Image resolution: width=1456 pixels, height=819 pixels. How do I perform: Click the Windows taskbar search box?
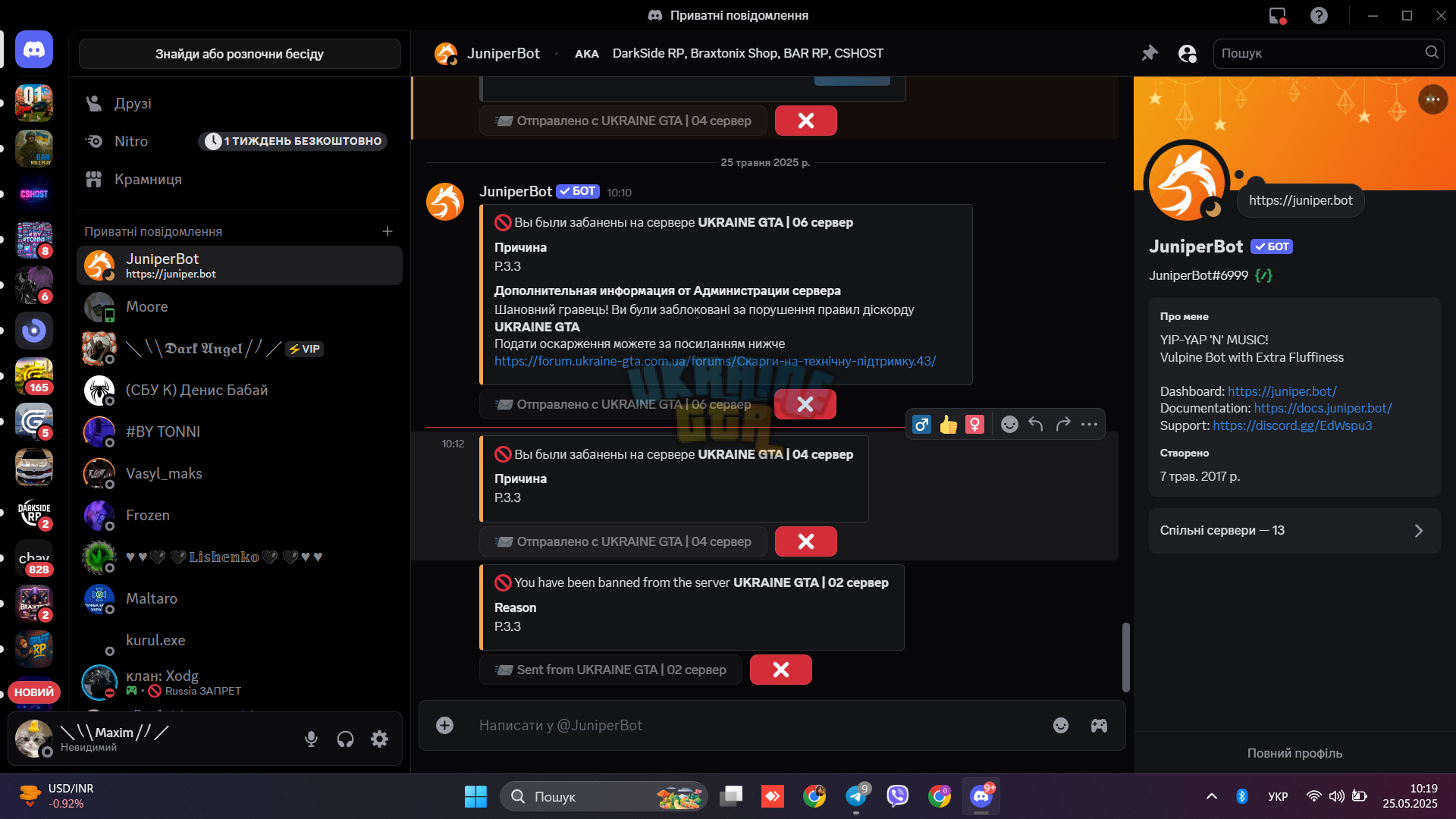[x=604, y=796]
